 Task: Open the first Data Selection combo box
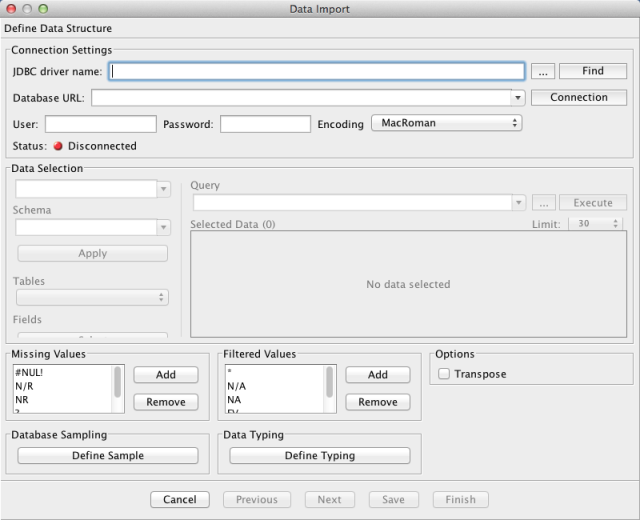click(x=93, y=189)
